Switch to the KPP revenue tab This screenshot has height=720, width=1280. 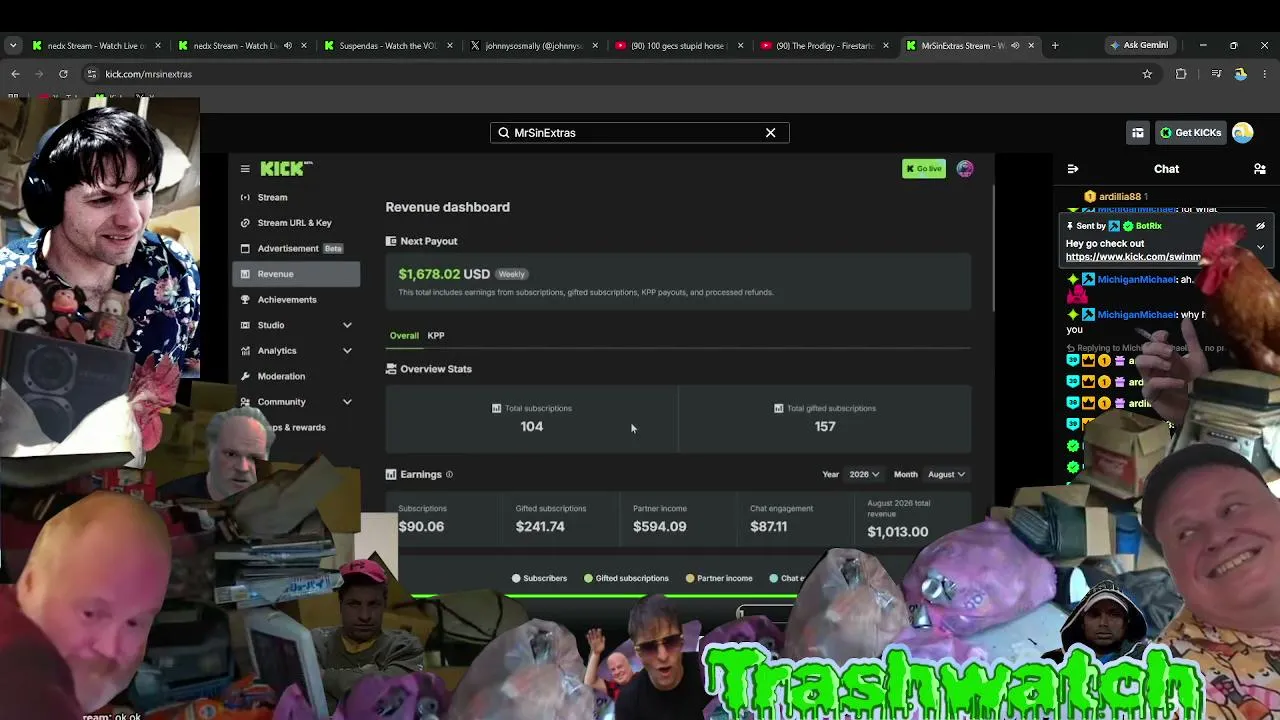(x=436, y=336)
